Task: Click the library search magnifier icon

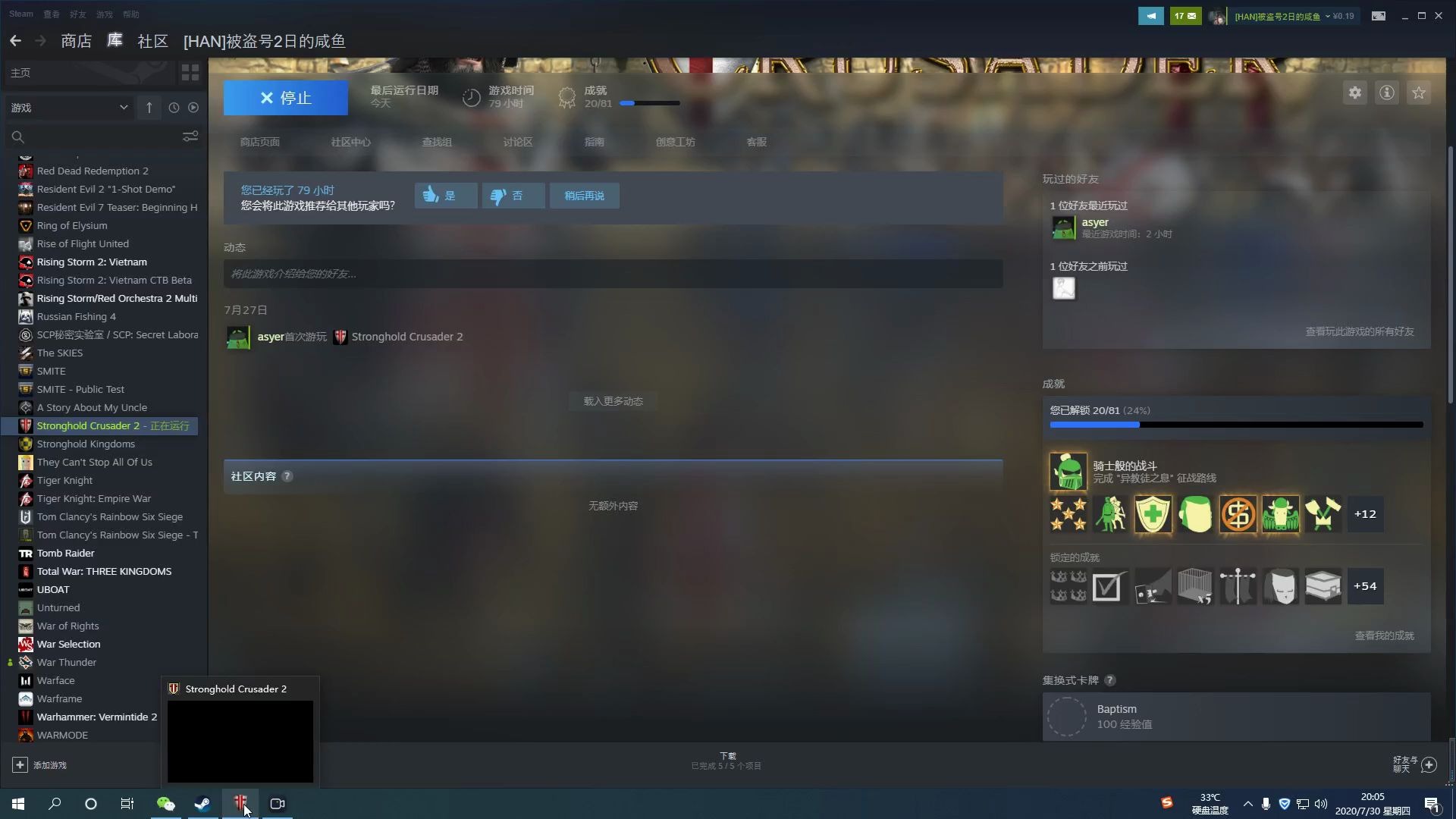Action: tap(18, 137)
